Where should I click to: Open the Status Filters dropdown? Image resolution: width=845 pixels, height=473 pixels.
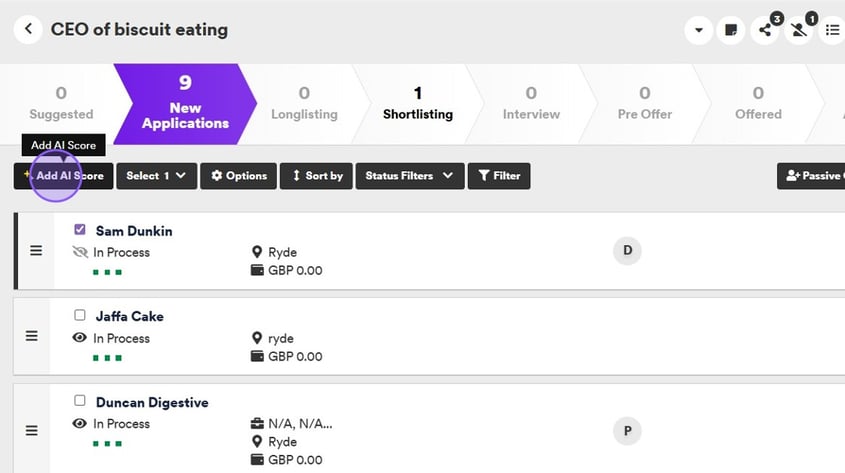(x=409, y=176)
